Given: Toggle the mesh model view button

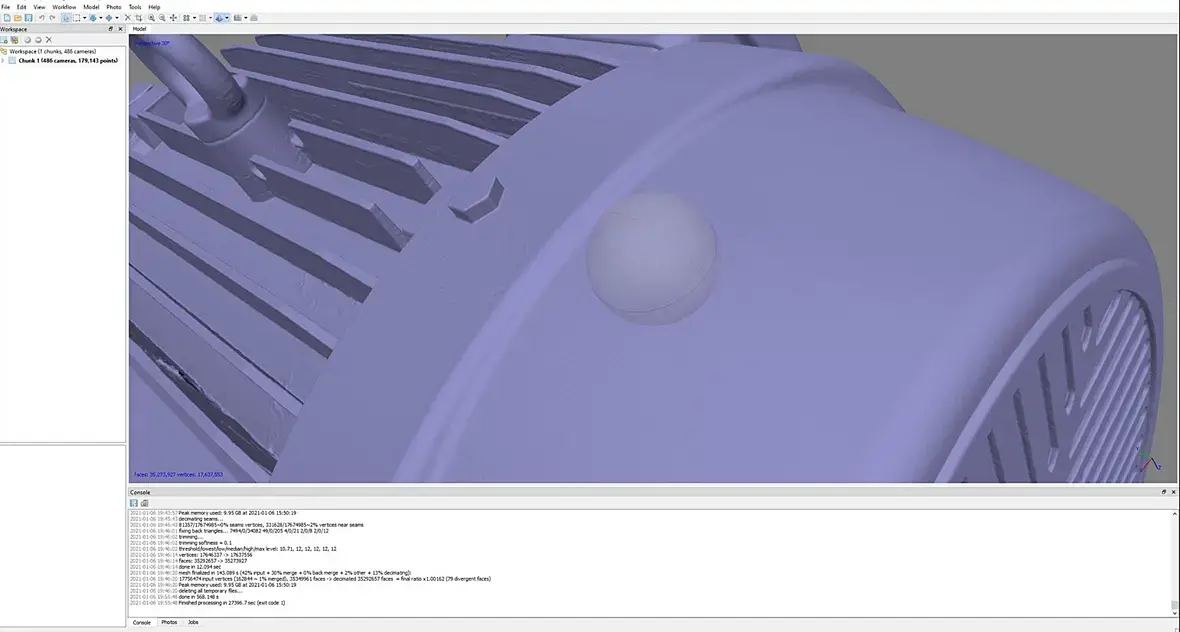Looking at the screenshot, I should pyautogui.click(x=219, y=18).
